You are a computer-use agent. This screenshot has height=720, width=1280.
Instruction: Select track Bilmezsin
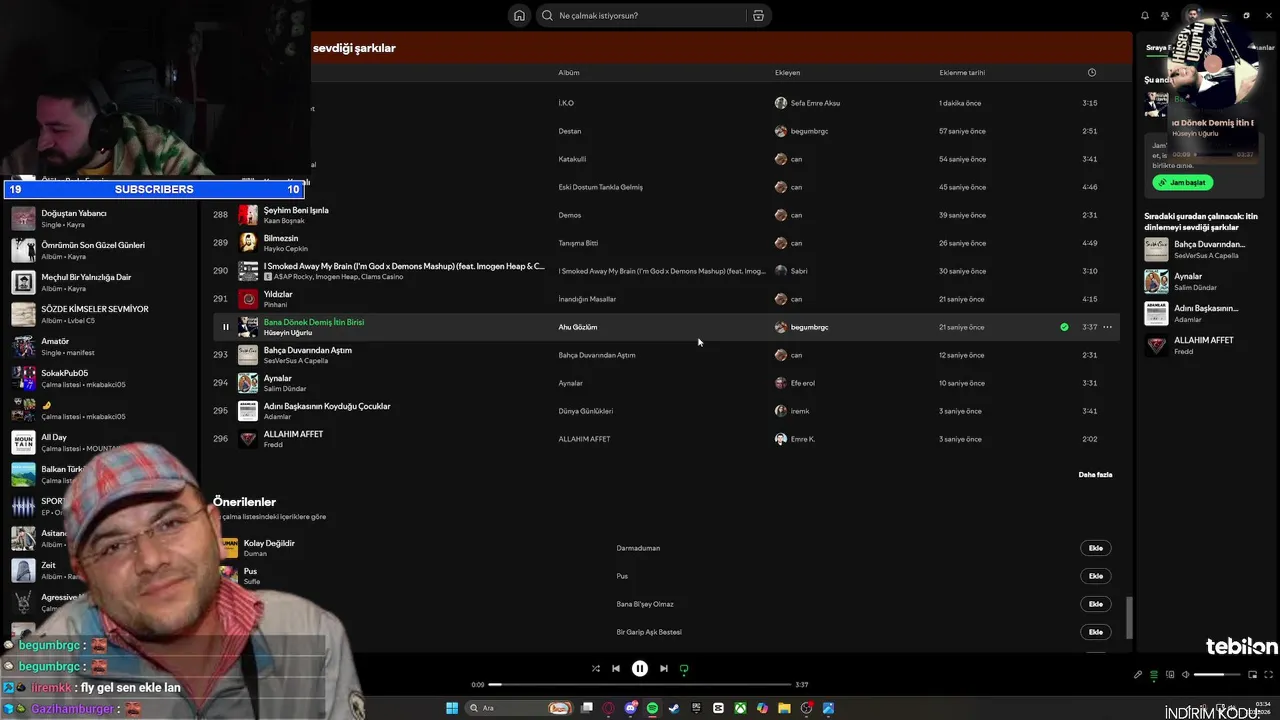coord(281,238)
